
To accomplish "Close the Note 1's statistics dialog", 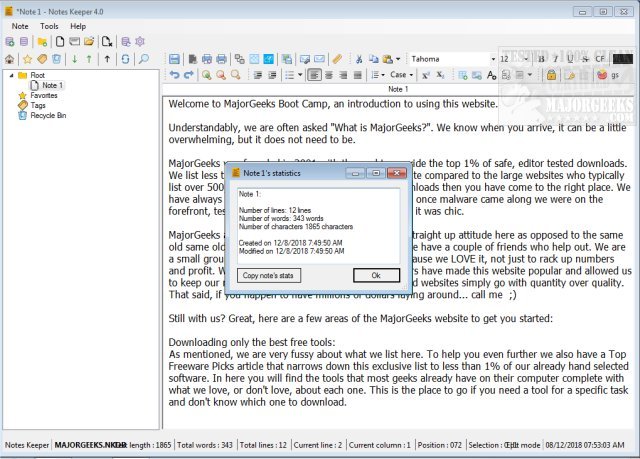I will pyautogui.click(x=397, y=173).
